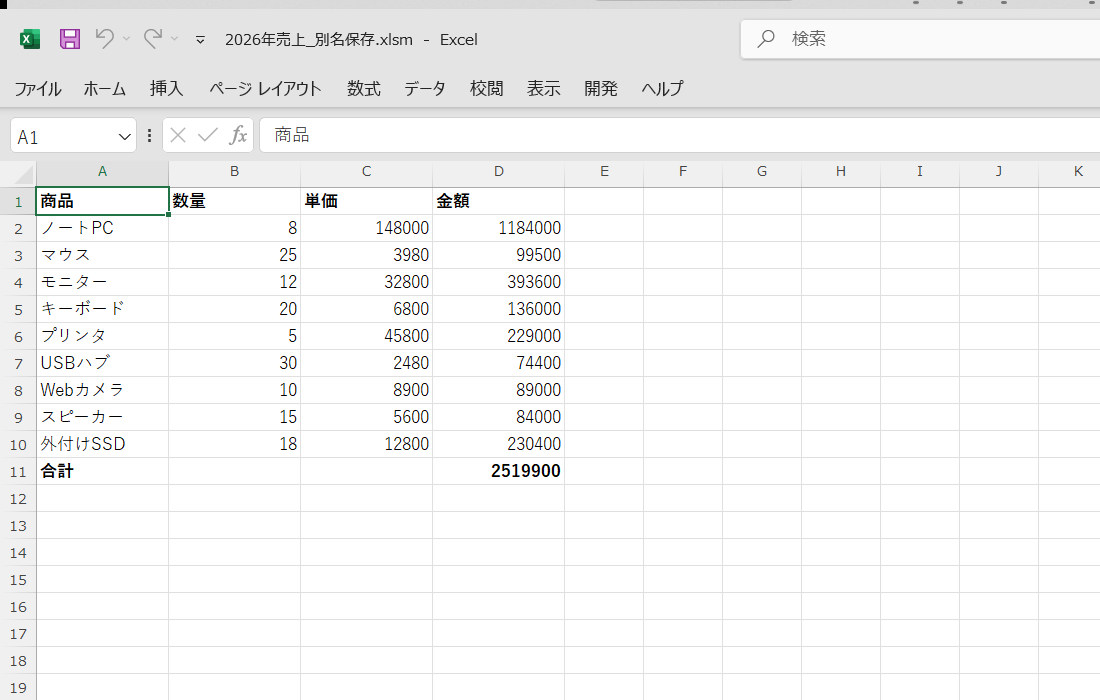This screenshot has height=700, width=1100.
Task: Click the formula bar options dots
Action: (x=149, y=135)
